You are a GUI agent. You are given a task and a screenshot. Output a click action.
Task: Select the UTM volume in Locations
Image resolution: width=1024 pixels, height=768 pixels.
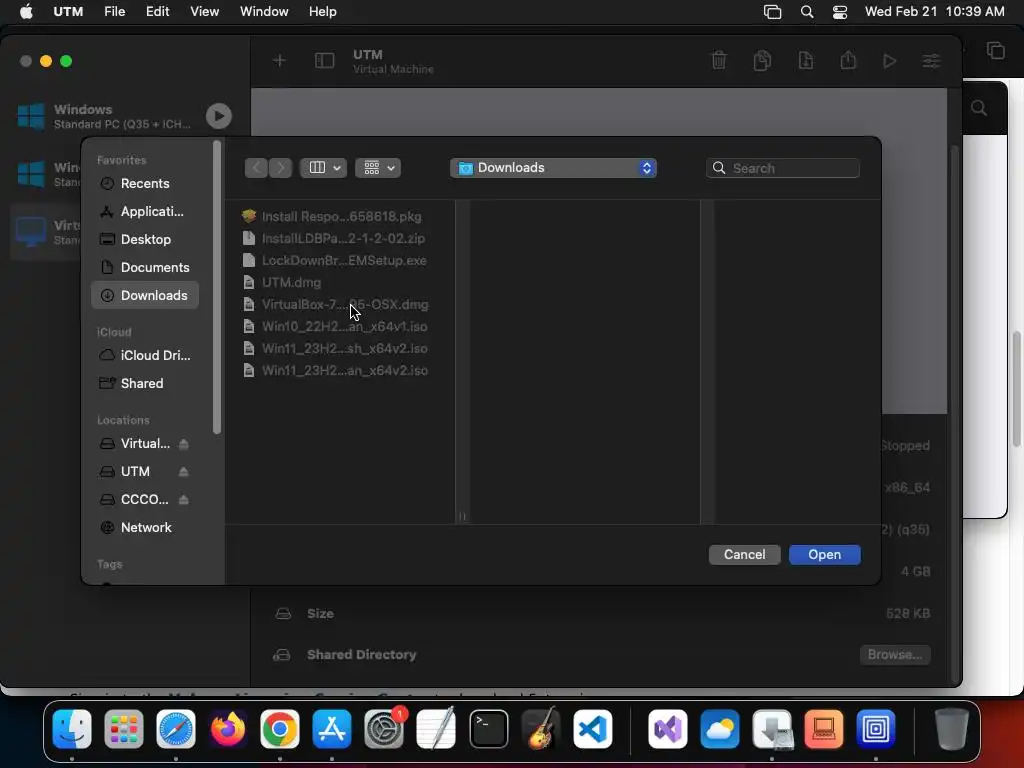tap(135, 472)
